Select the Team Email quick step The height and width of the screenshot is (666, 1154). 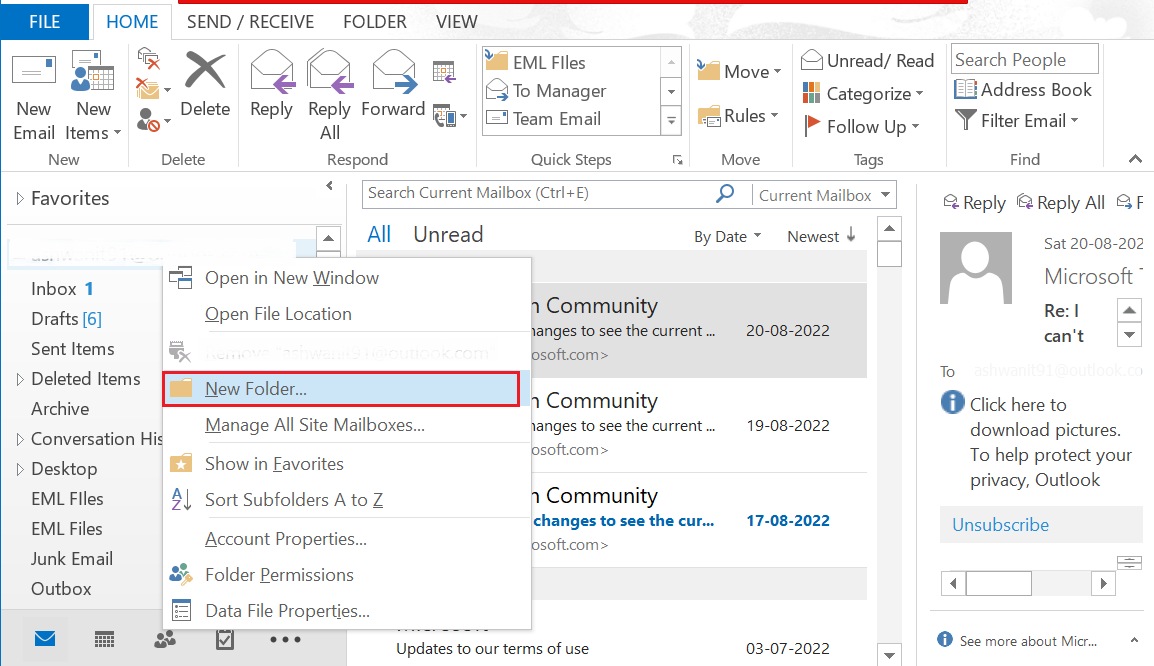[543, 118]
